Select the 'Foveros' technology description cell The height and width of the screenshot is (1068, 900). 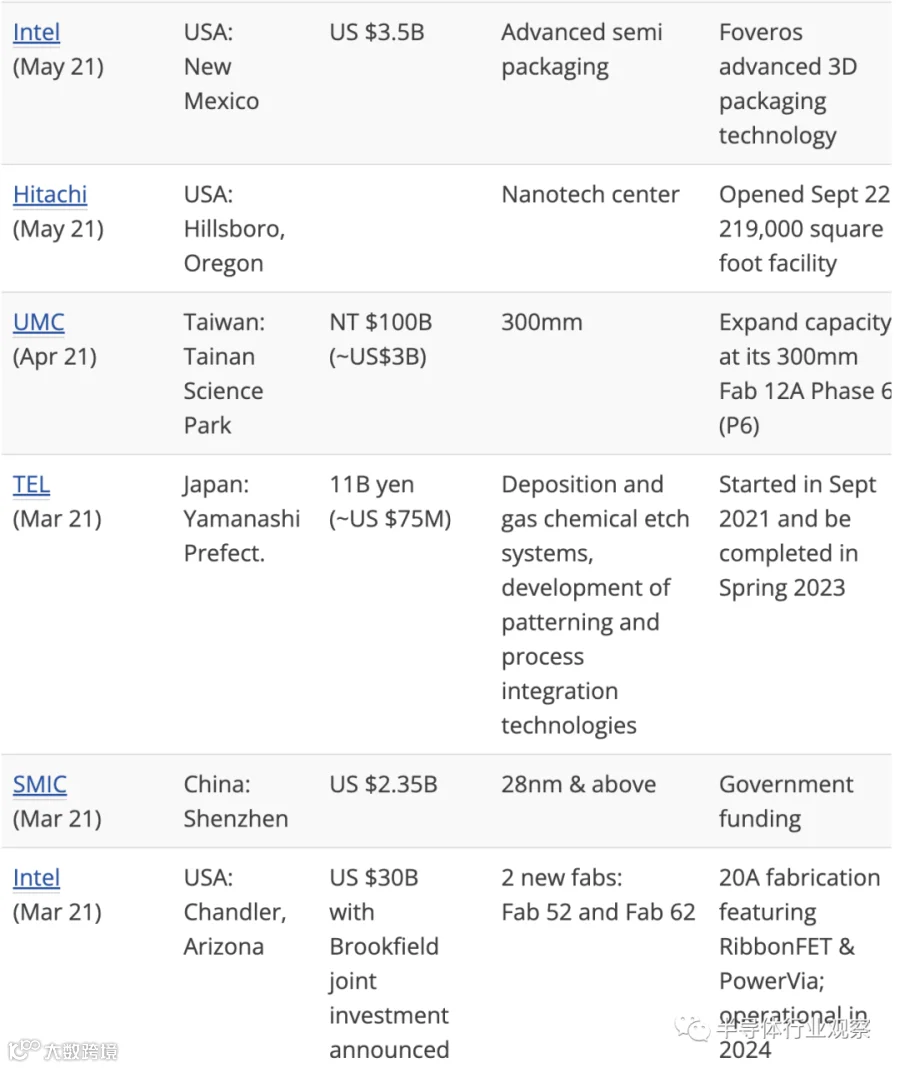point(788,84)
